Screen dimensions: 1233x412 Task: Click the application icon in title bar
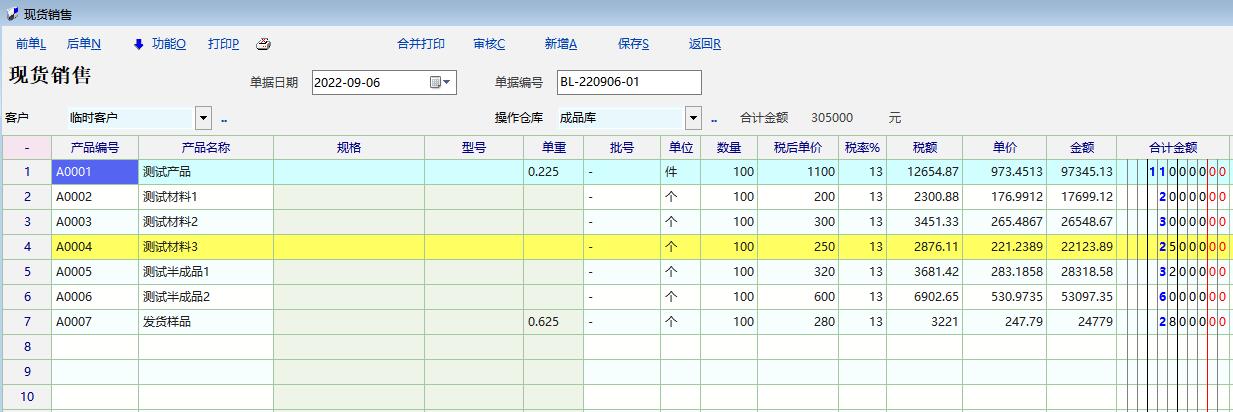tap(11, 13)
